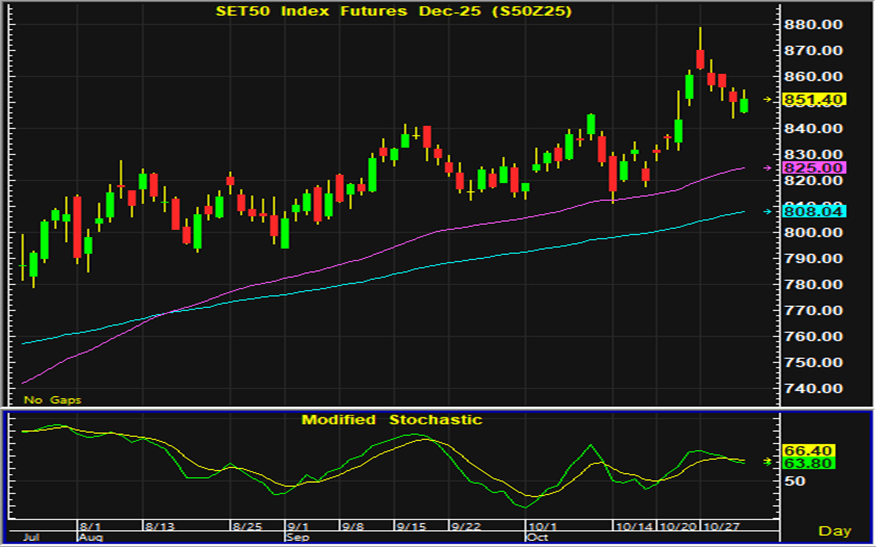Click the magenta arrow beside the 825.00 label

click(x=768, y=168)
